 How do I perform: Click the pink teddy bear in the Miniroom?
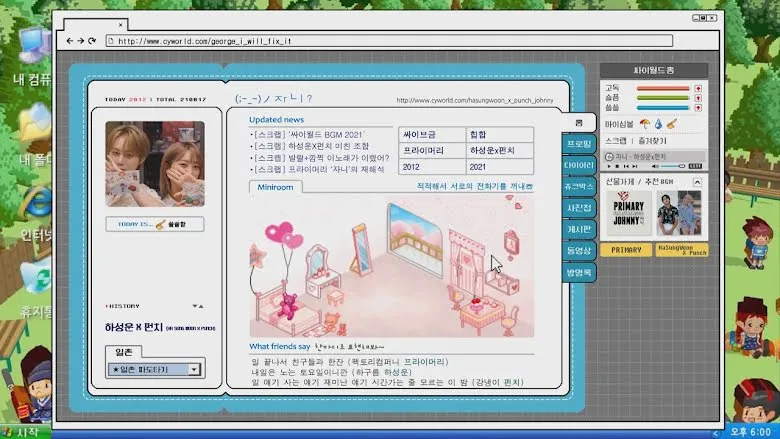(x=287, y=305)
